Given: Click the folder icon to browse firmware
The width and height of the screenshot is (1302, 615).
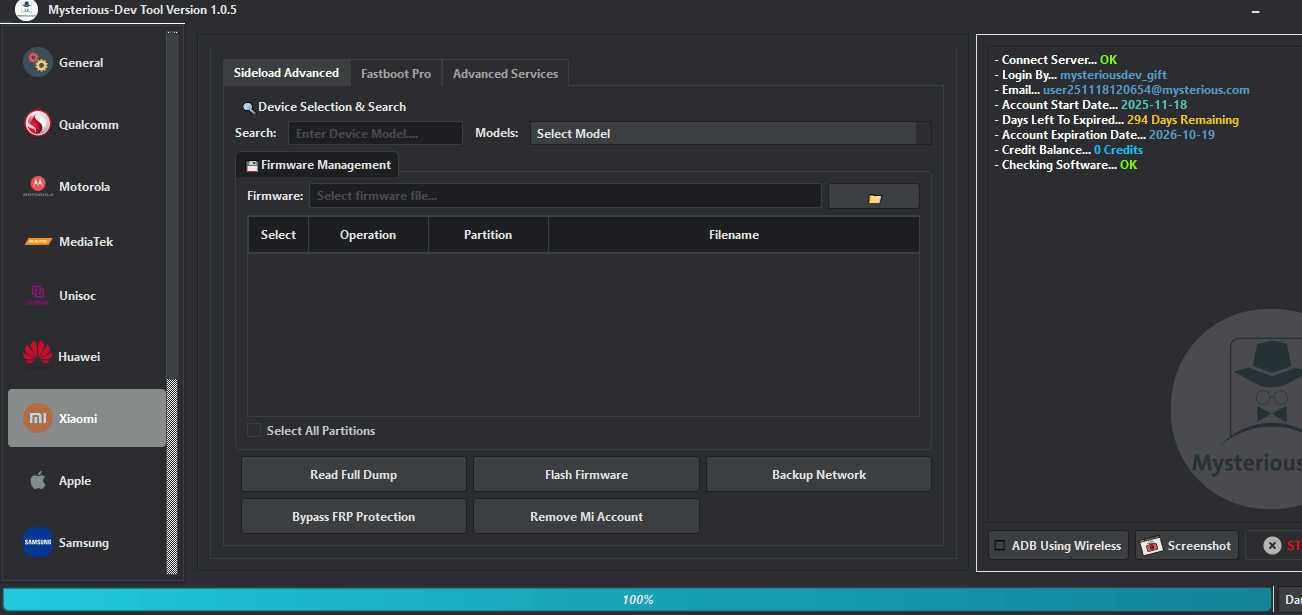Looking at the screenshot, I should click(872, 195).
